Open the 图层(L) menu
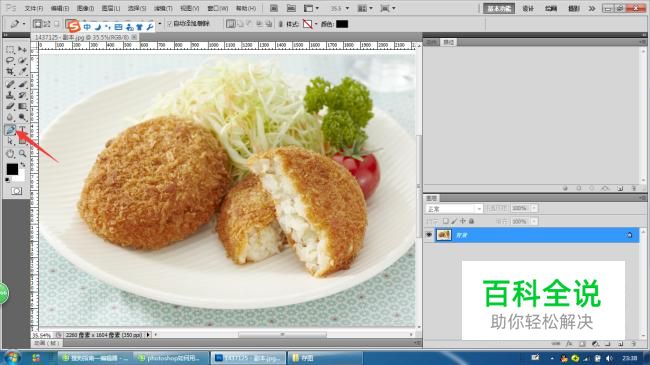650x365 pixels. pos(111,8)
